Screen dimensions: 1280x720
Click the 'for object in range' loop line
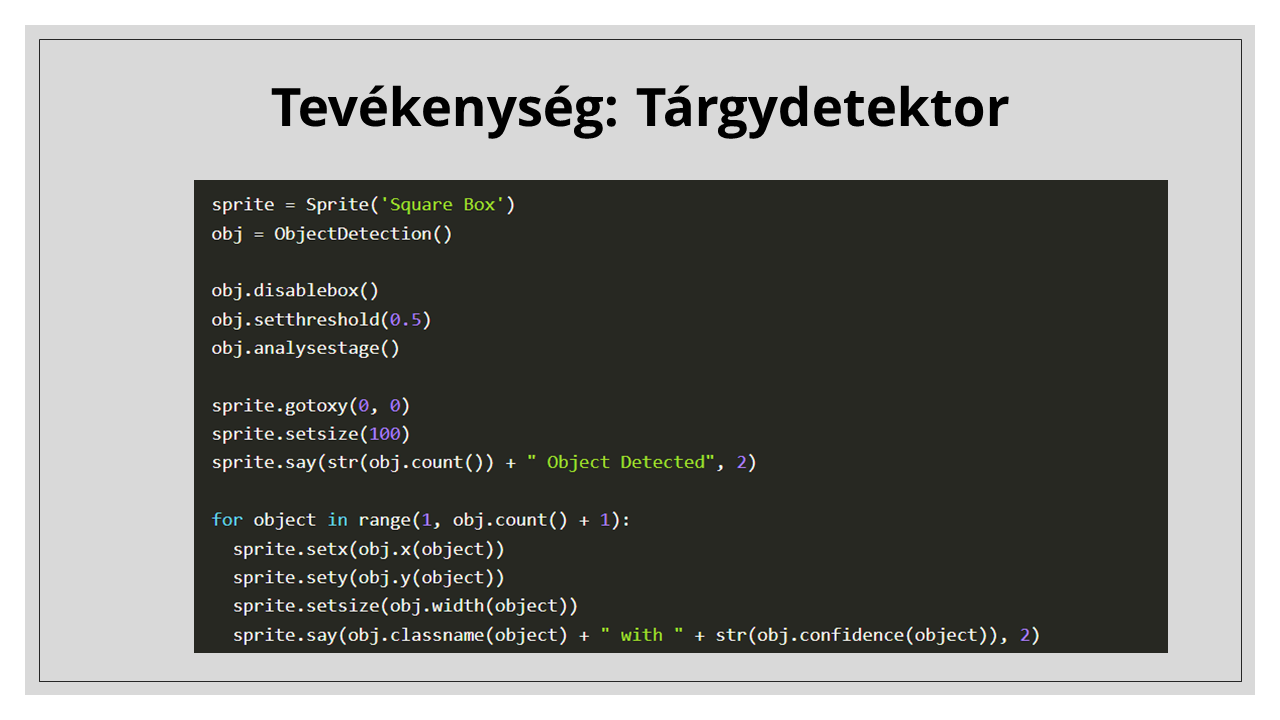tap(421, 520)
